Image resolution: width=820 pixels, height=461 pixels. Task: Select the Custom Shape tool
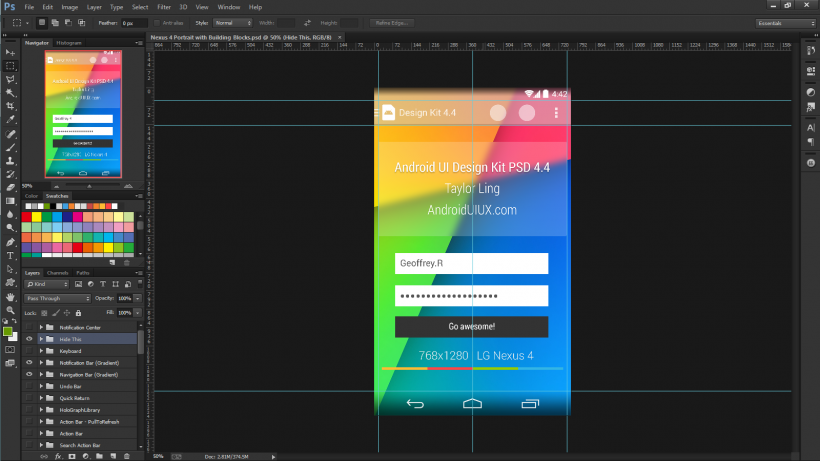click(10, 283)
